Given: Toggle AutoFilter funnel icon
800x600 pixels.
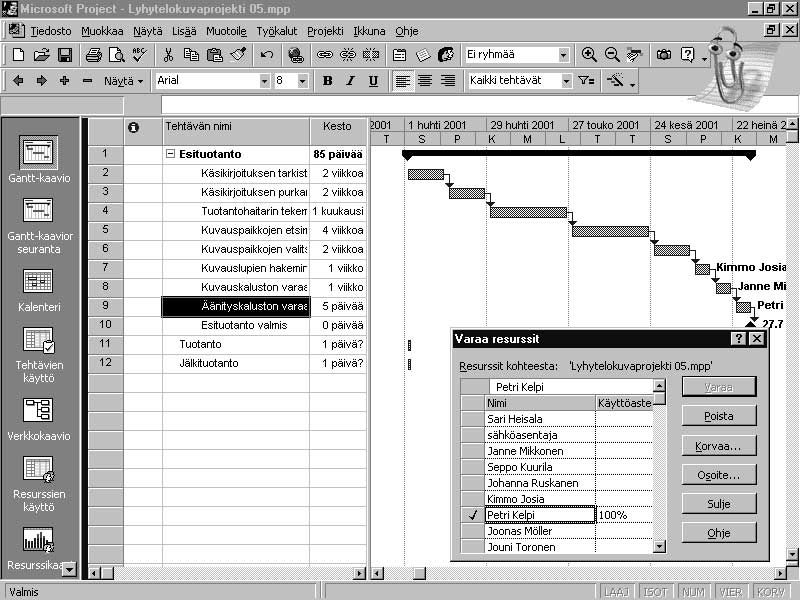Looking at the screenshot, I should [x=586, y=81].
